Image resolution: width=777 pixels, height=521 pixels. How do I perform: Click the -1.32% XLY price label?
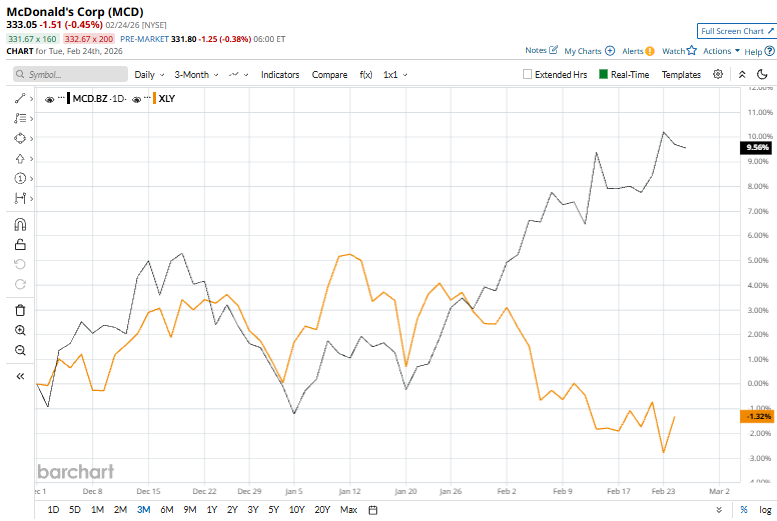(x=757, y=416)
